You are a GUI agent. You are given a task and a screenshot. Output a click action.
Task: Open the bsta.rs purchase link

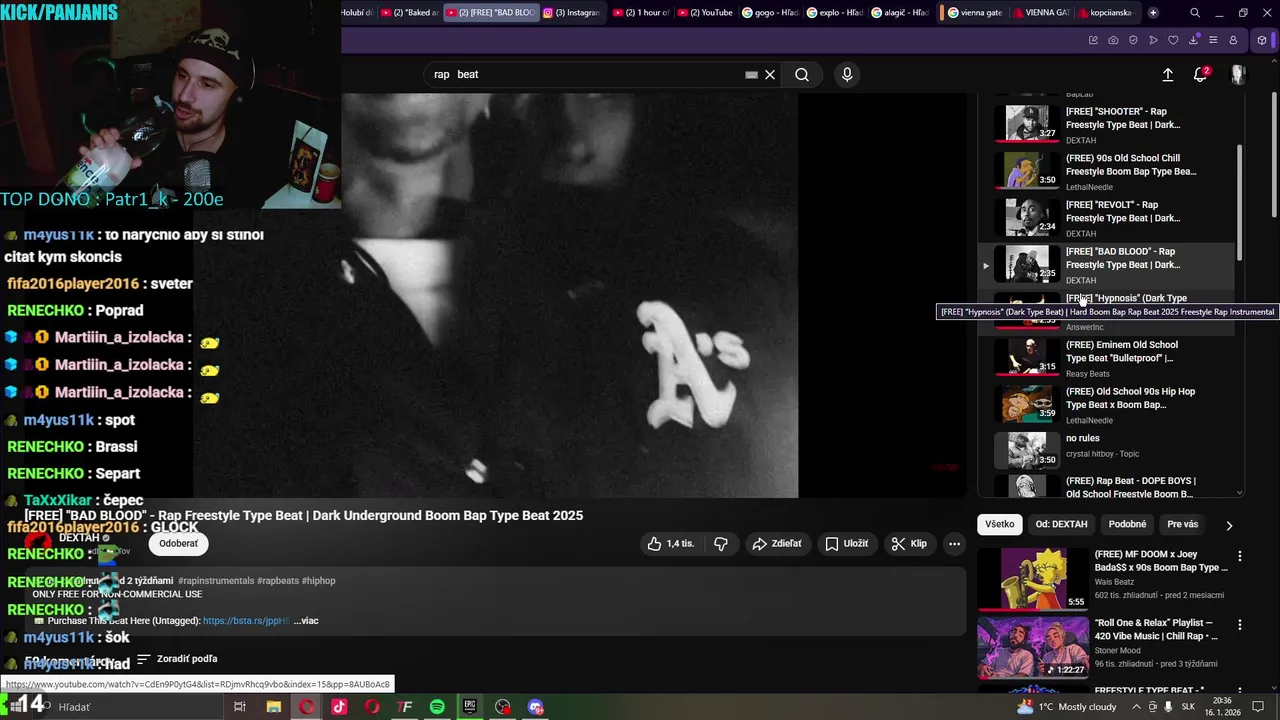tap(246, 621)
